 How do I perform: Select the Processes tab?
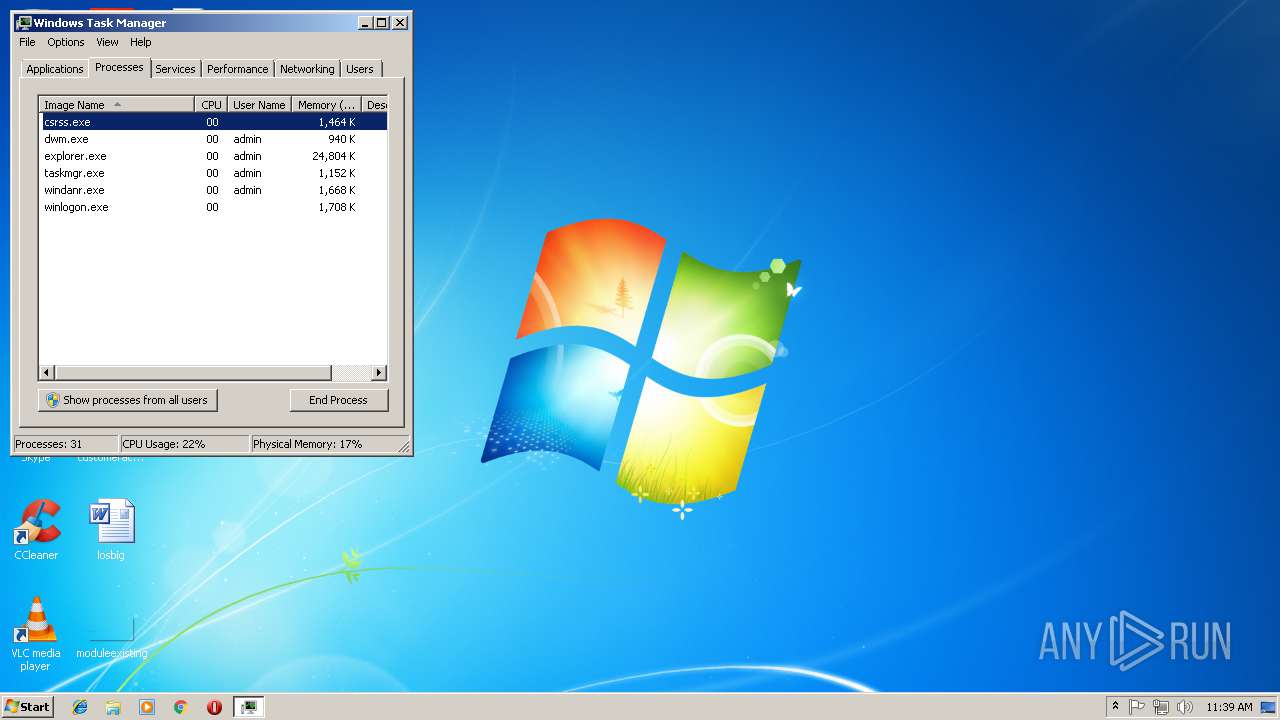[119, 67]
